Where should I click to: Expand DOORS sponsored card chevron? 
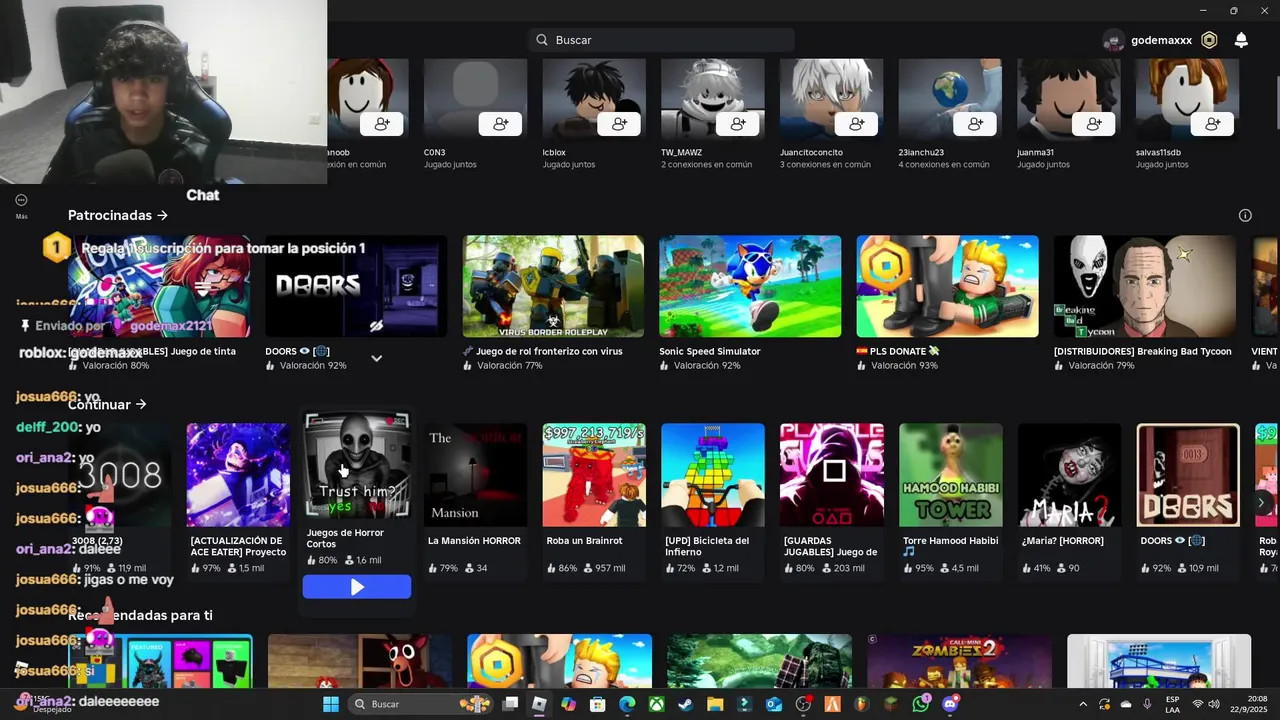(x=376, y=358)
